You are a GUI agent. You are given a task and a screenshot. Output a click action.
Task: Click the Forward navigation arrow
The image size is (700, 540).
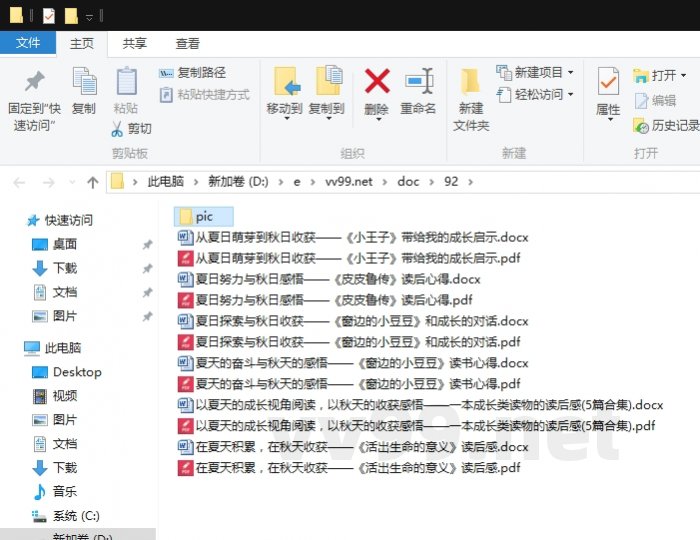[48, 183]
